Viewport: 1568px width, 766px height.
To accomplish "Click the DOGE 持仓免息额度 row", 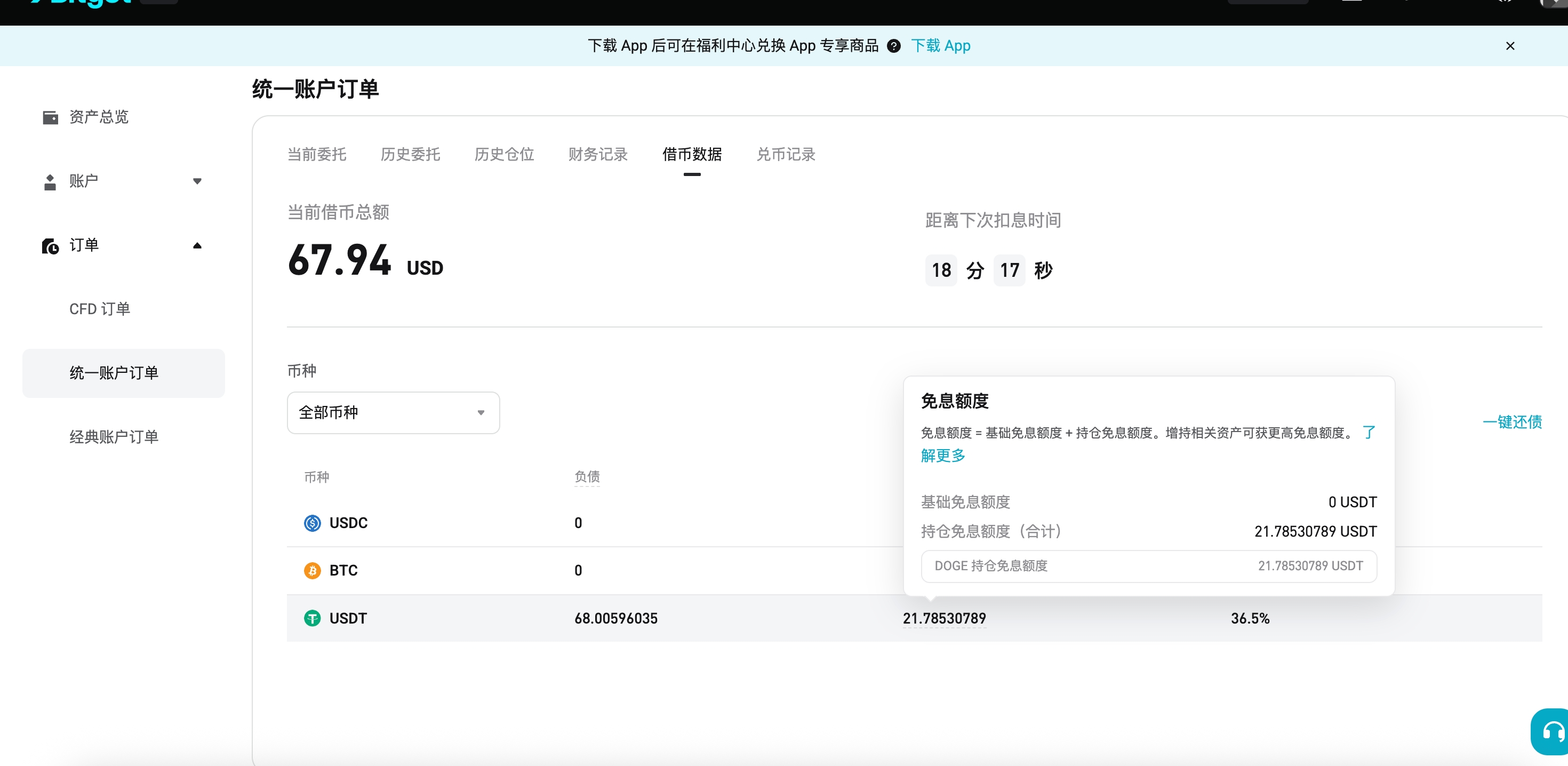I will coord(1149,565).
